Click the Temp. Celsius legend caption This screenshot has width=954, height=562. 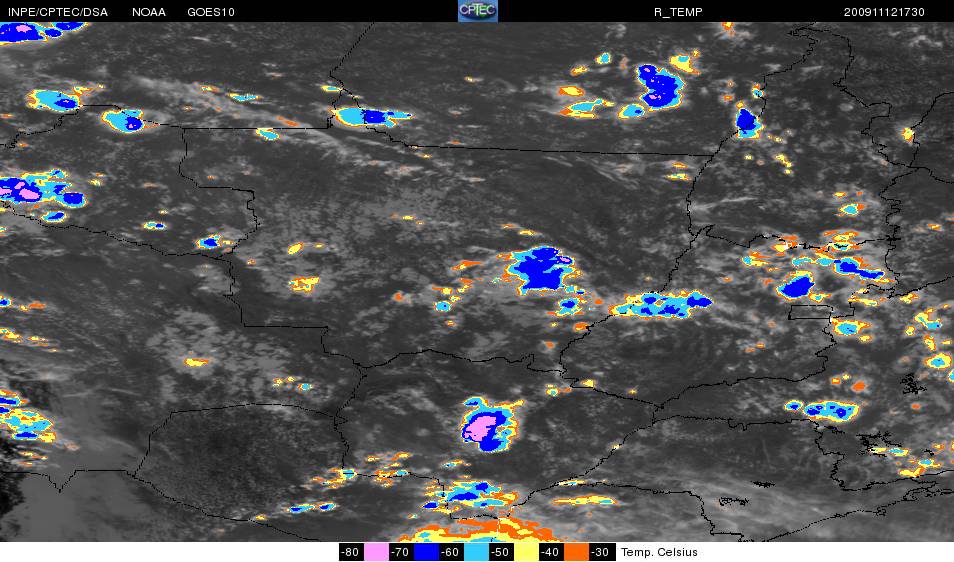point(659,552)
